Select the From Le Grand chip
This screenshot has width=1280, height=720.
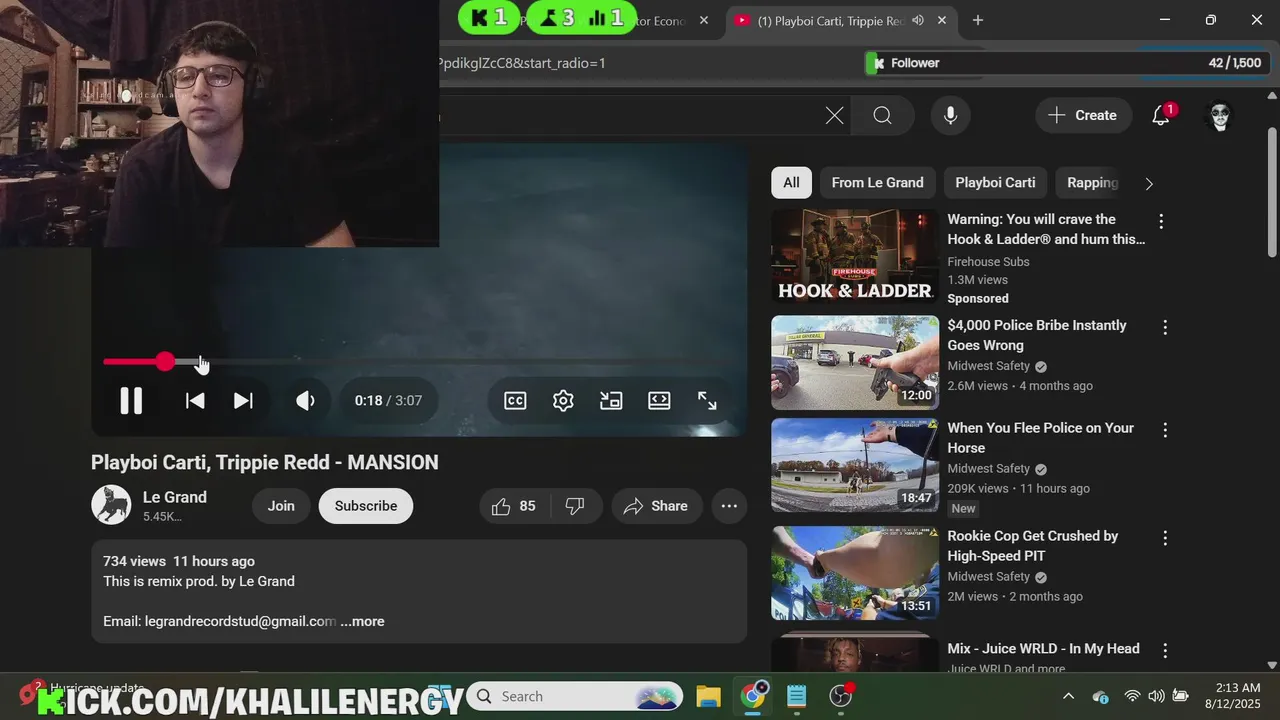877,183
